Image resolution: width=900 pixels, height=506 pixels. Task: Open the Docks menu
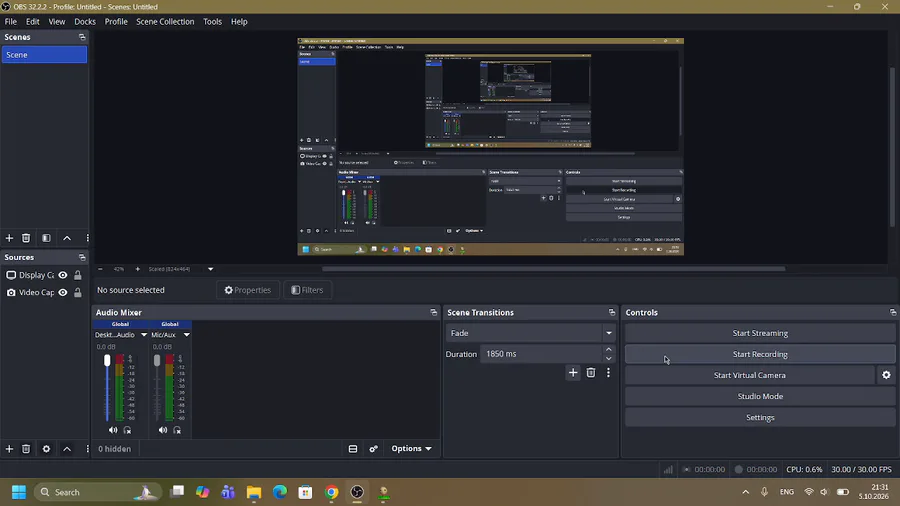click(x=85, y=22)
